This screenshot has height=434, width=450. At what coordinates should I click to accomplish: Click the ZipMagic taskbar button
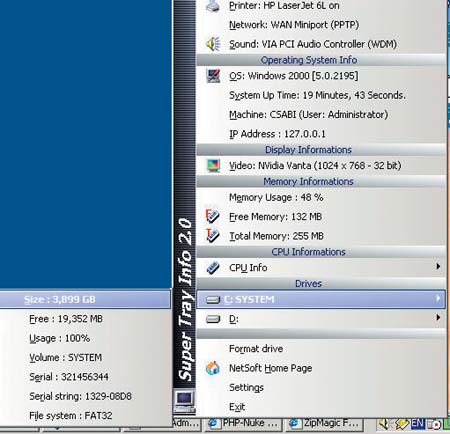324,424
